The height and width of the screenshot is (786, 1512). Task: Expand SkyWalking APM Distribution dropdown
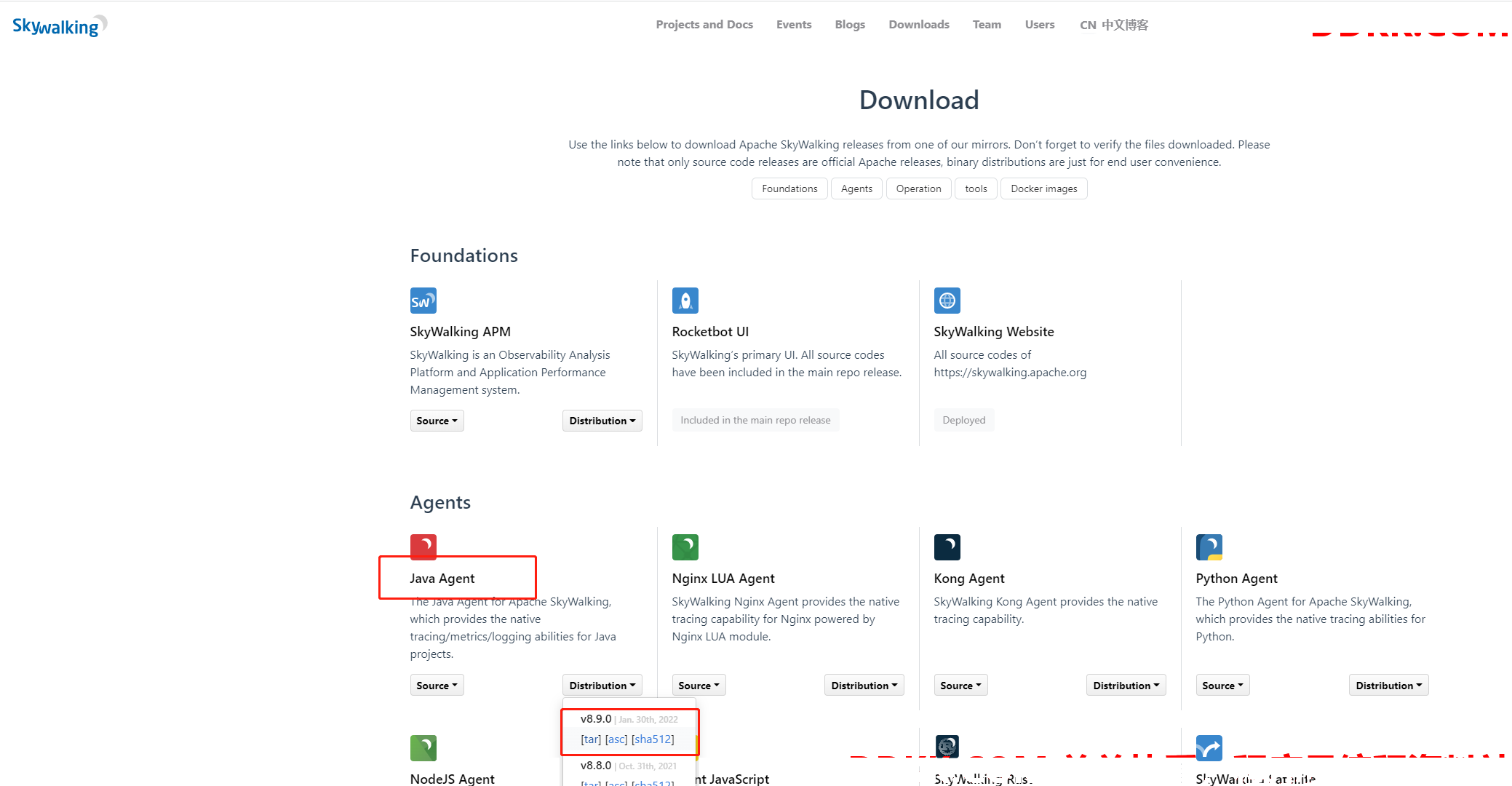(602, 421)
